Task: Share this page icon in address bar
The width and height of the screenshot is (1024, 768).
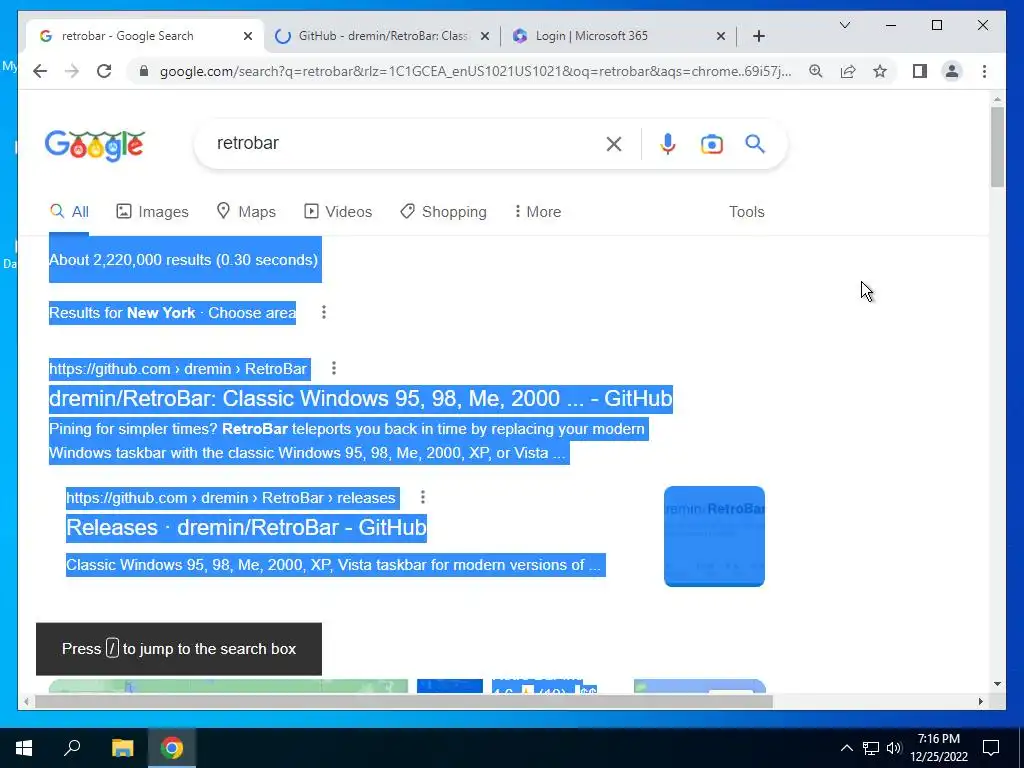Action: point(848,71)
